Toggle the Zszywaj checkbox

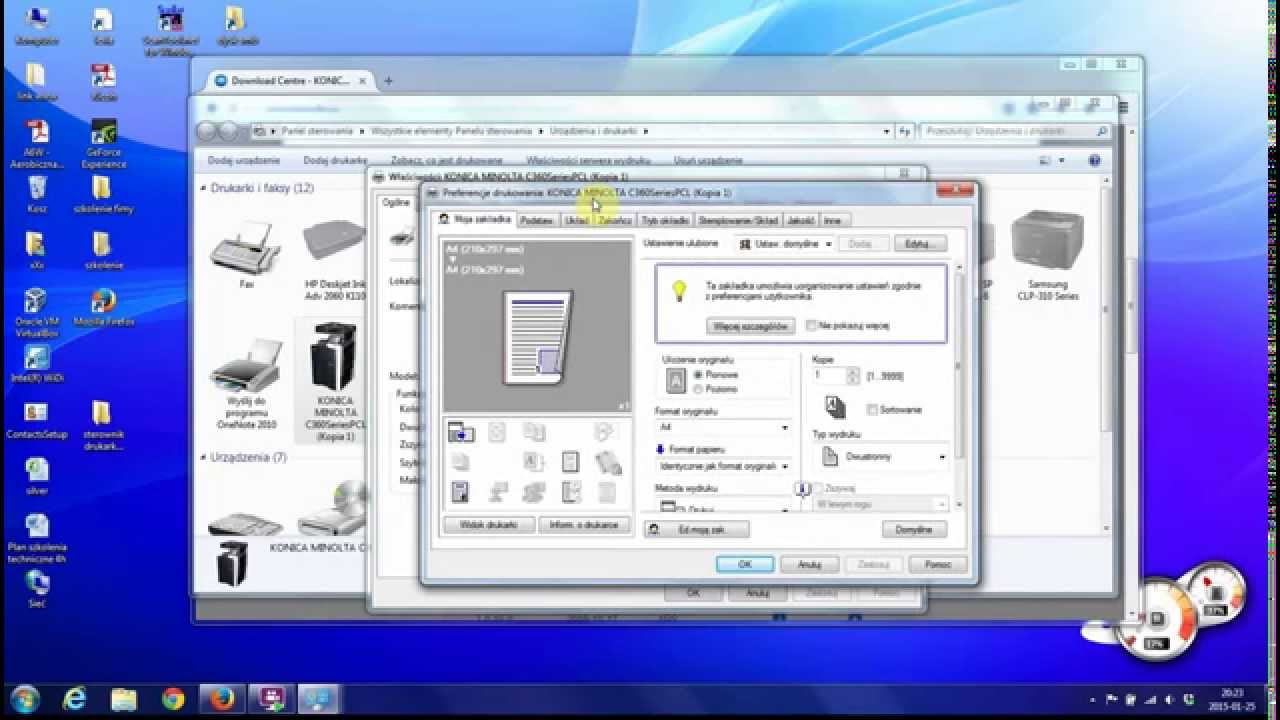(x=817, y=488)
